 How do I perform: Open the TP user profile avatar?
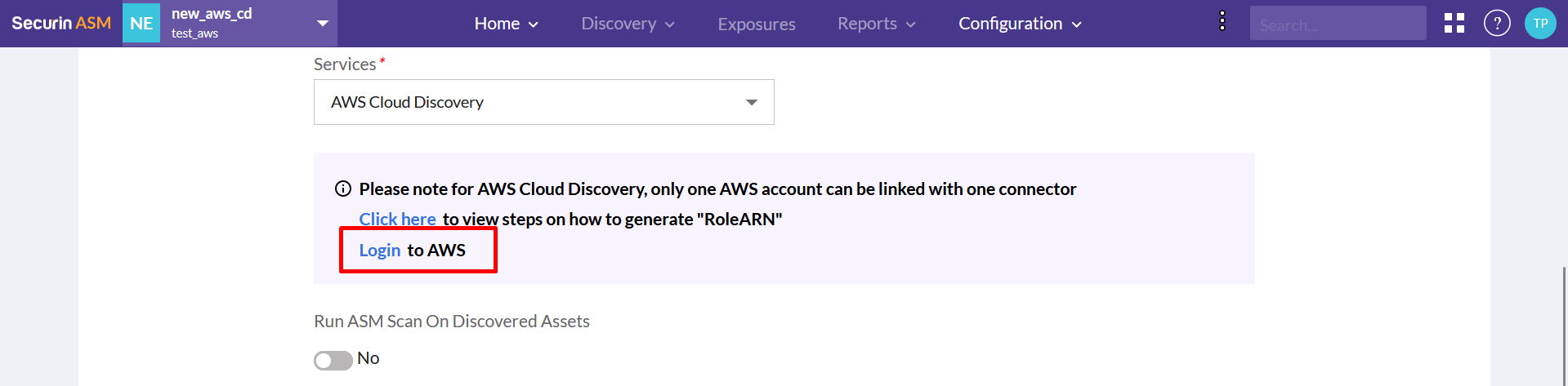point(1540,23)
